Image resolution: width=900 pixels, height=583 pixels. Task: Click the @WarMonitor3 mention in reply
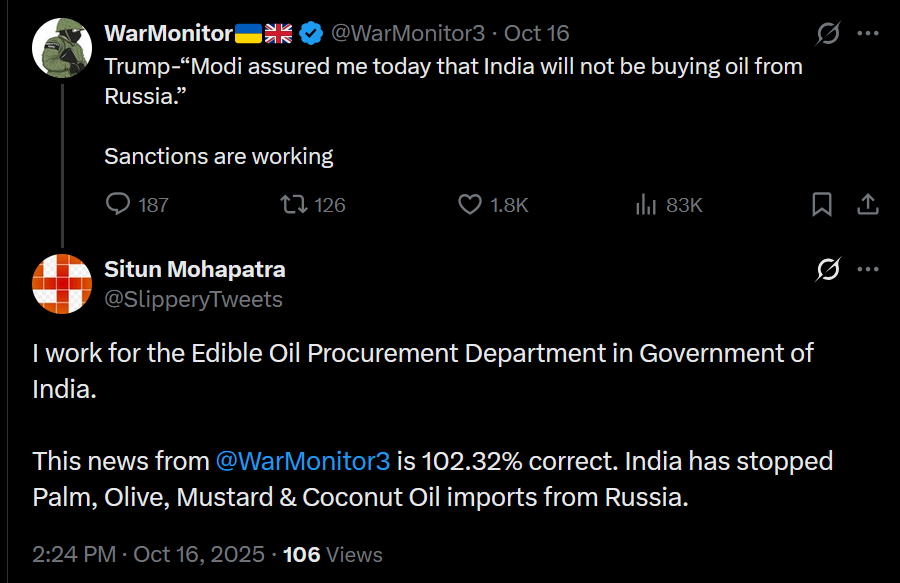coord(302,461)
